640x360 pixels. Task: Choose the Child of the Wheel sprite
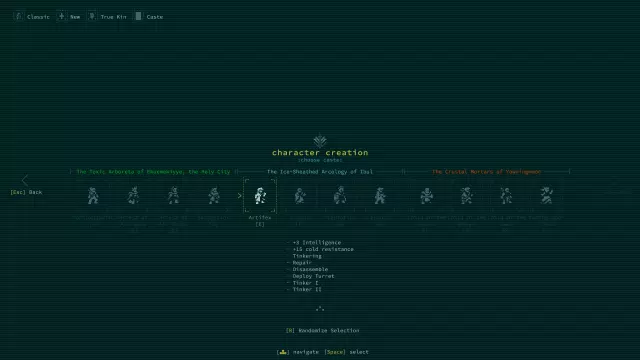[466, 196]
